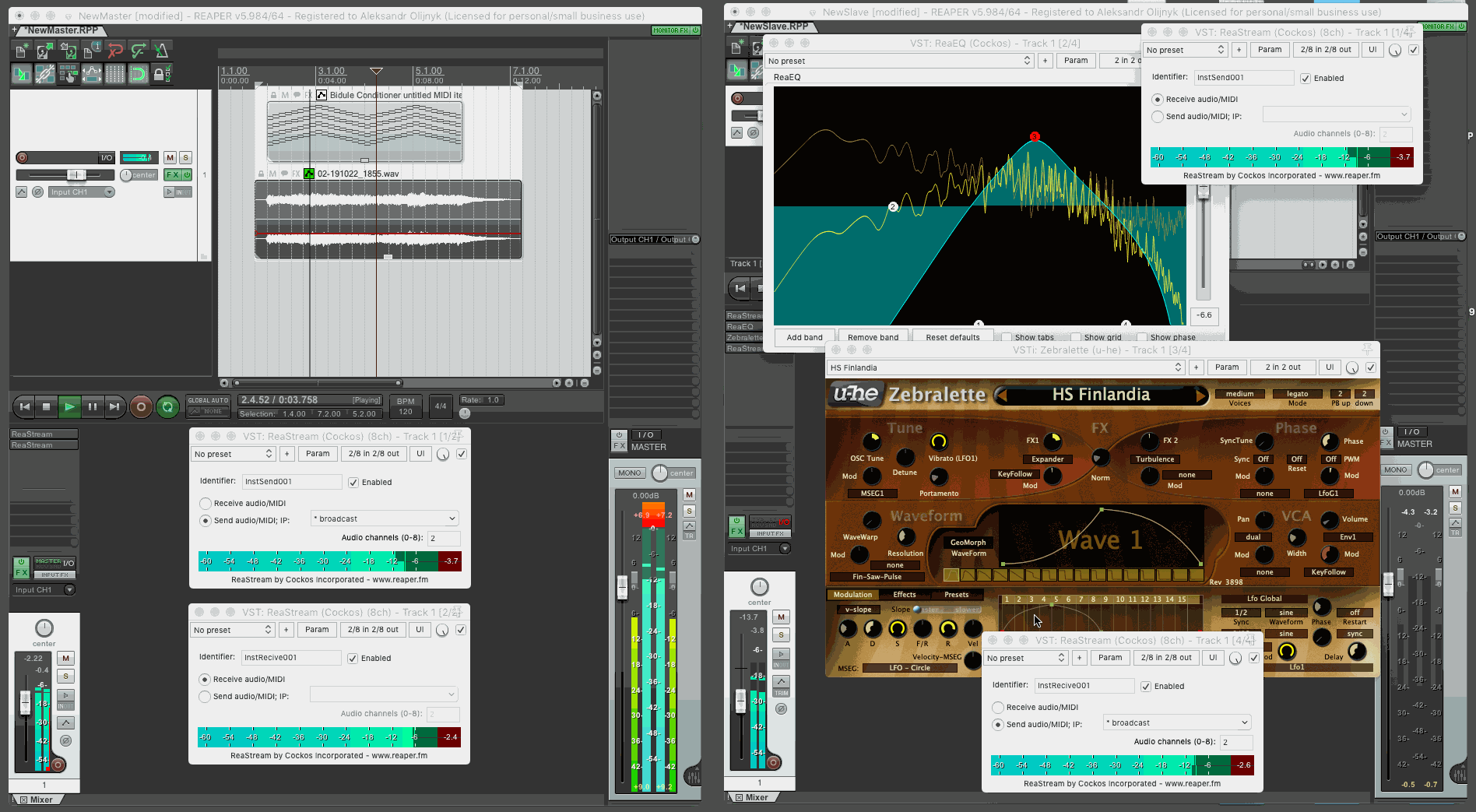Enable Show grid checkbox in ReaEQ
The height and width of the screenshot is (812, 1476).
pyautogui.click(x=1076, y=338)
